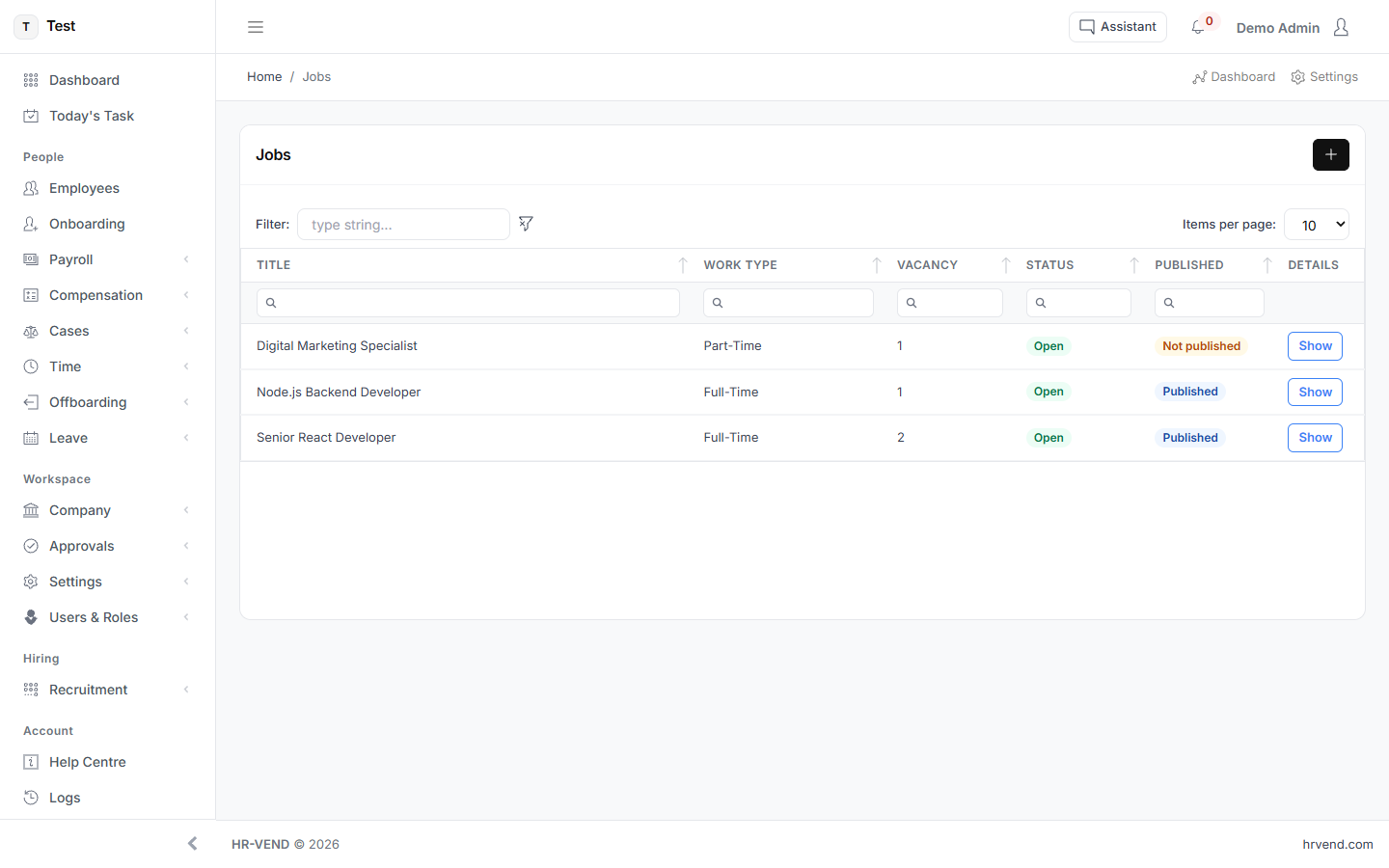Sort table by Title arrow
This screenshot has width=1389, height=868.
[683, 265]
